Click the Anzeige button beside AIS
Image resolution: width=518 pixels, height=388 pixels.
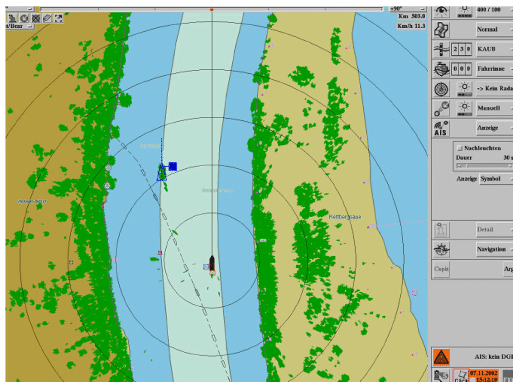tap(495, 128)
